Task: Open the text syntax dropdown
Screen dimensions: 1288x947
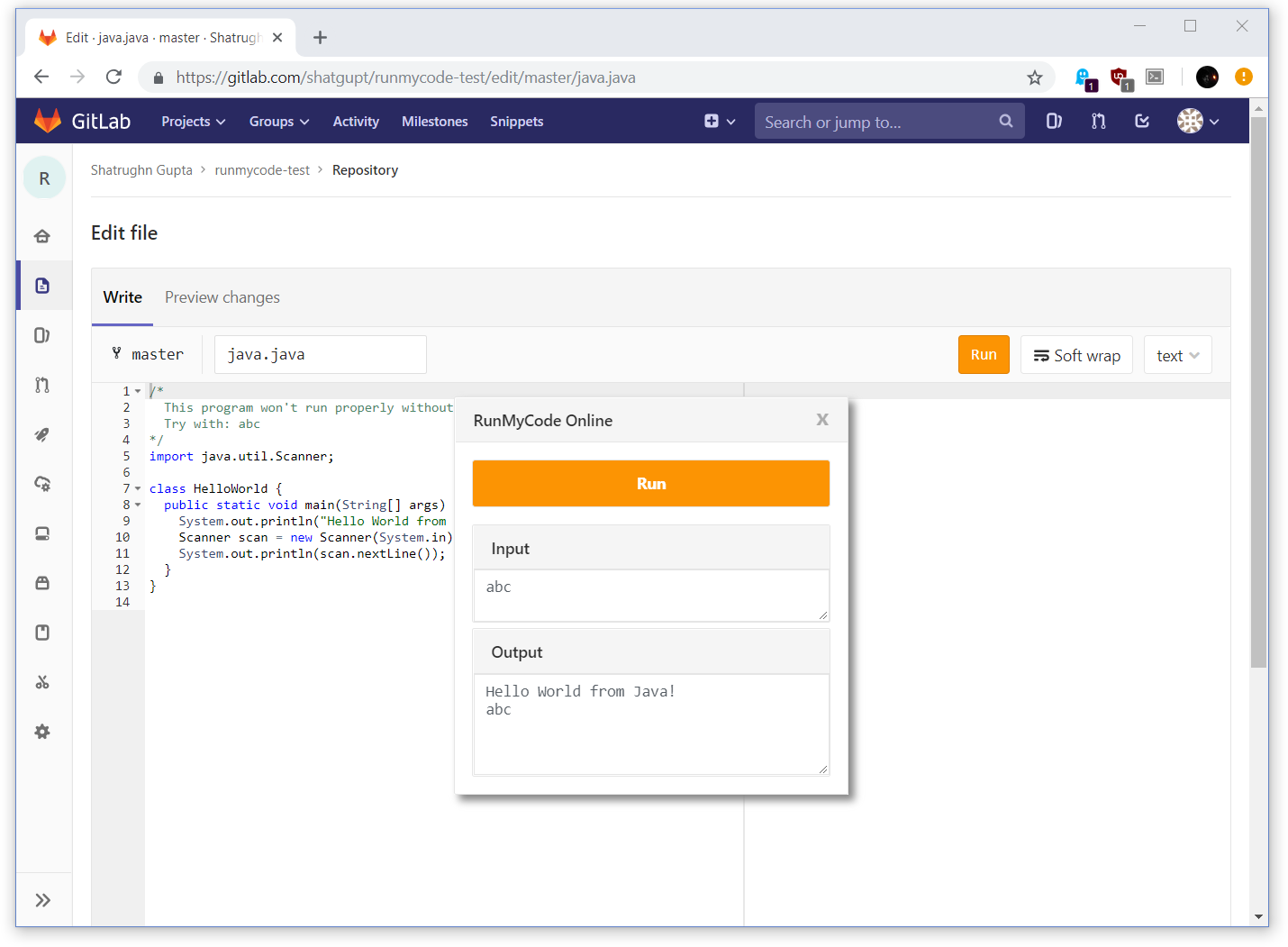Action: [1178, 355]
